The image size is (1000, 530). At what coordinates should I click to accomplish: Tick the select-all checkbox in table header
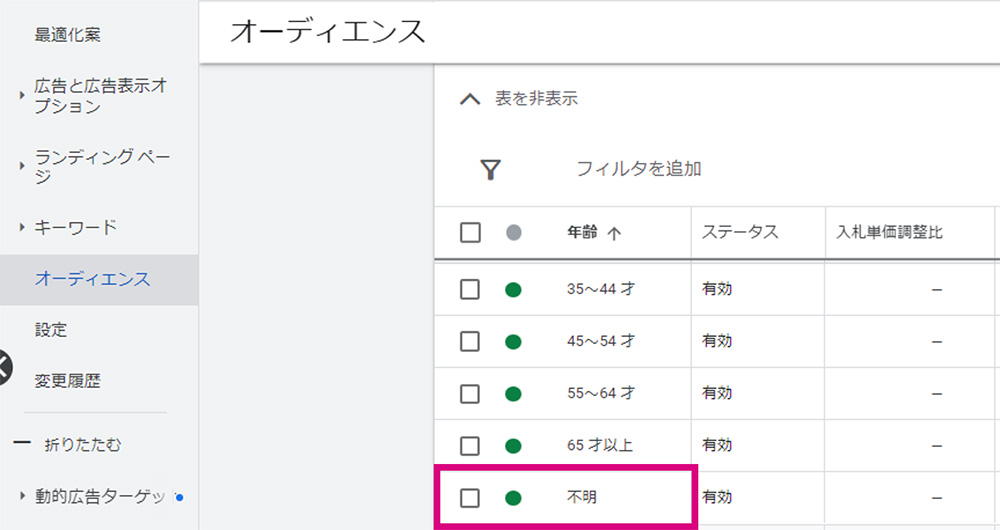[470, 233]
